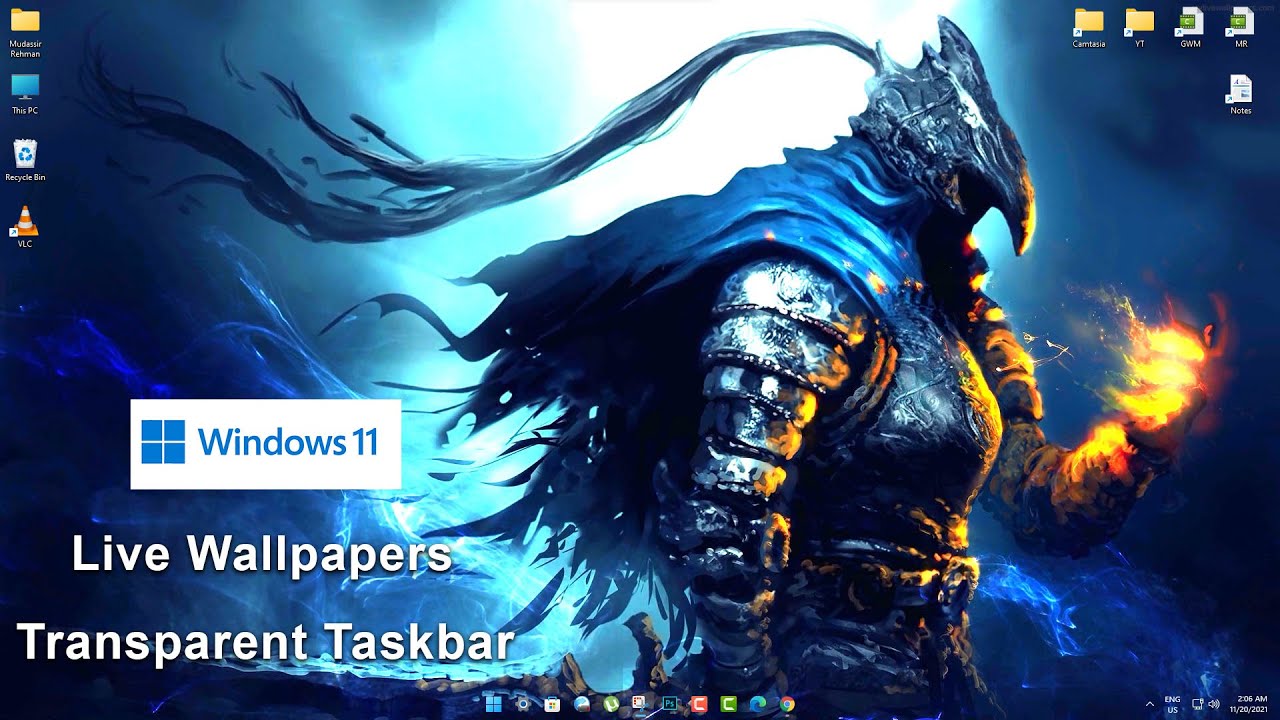
Task: Launch Photoshop from the taskbar
Action: (670, 704)
